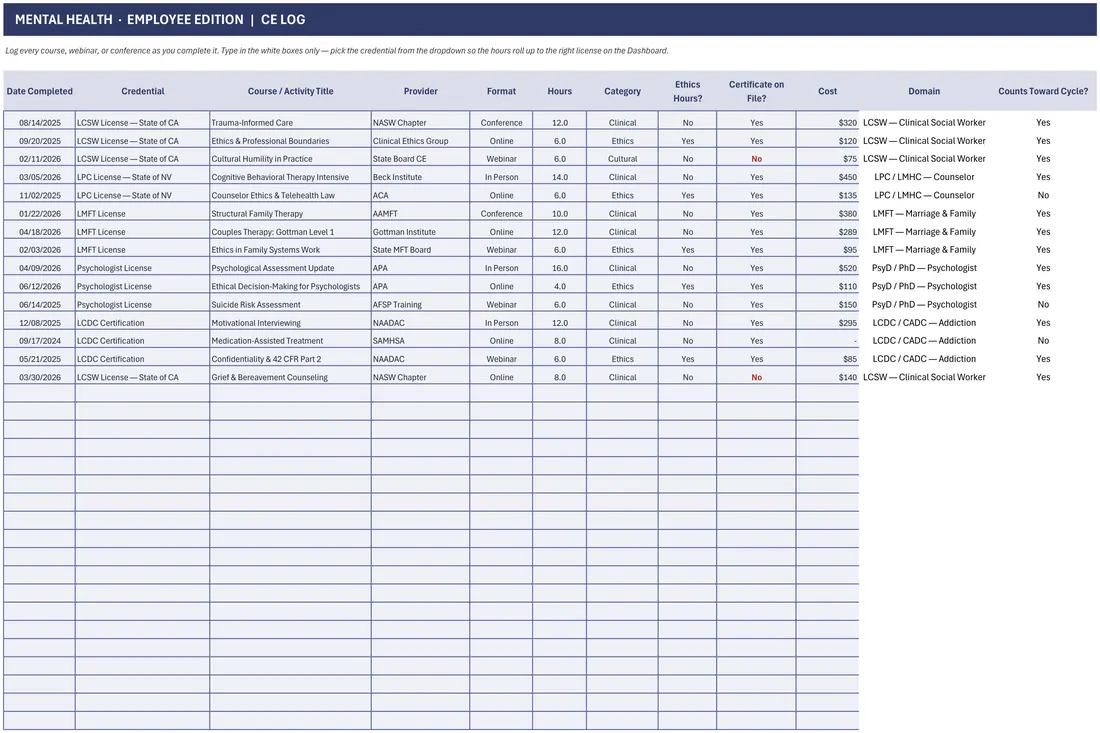1100x733 pixels.
Task: Click the MENTAL HEALTH CE LOG title banner
Action: click(549, 20)
